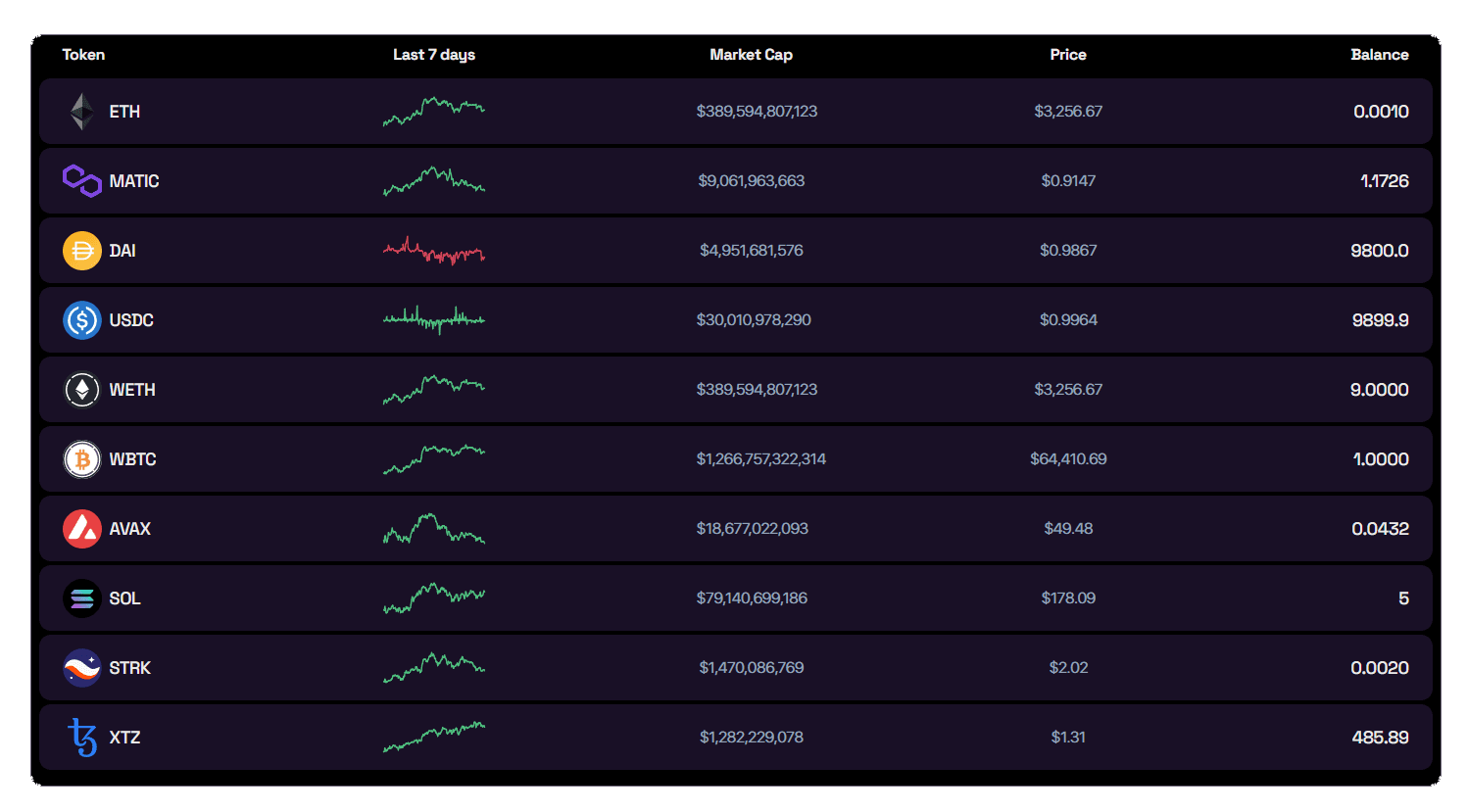The width and height of the screenshot is (1467, 812).
Task: Select the WETH token name
Action: (132, 390)
